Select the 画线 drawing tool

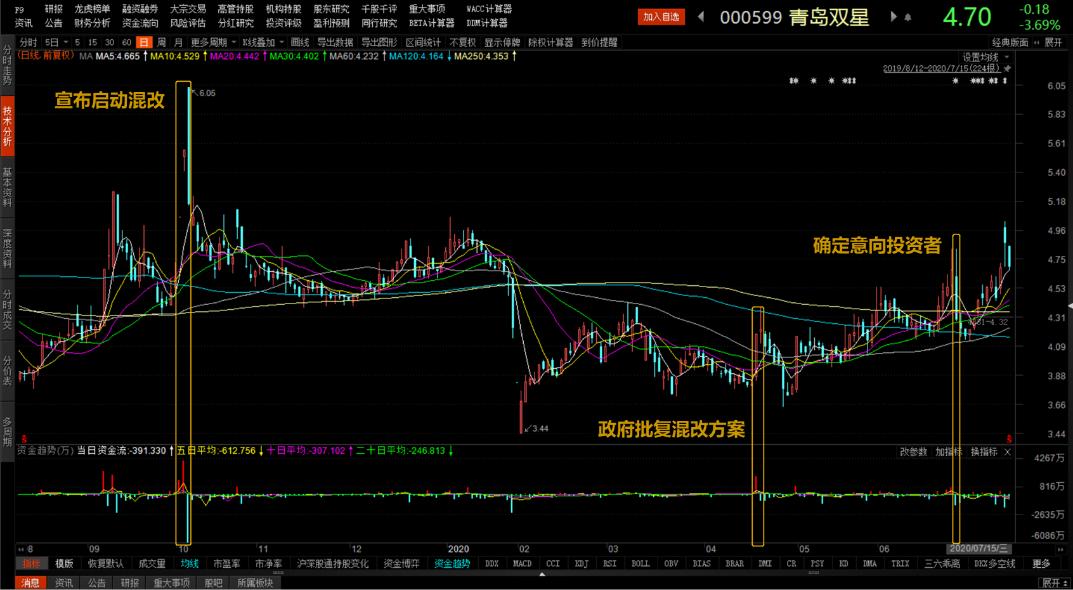pos(301,42)
